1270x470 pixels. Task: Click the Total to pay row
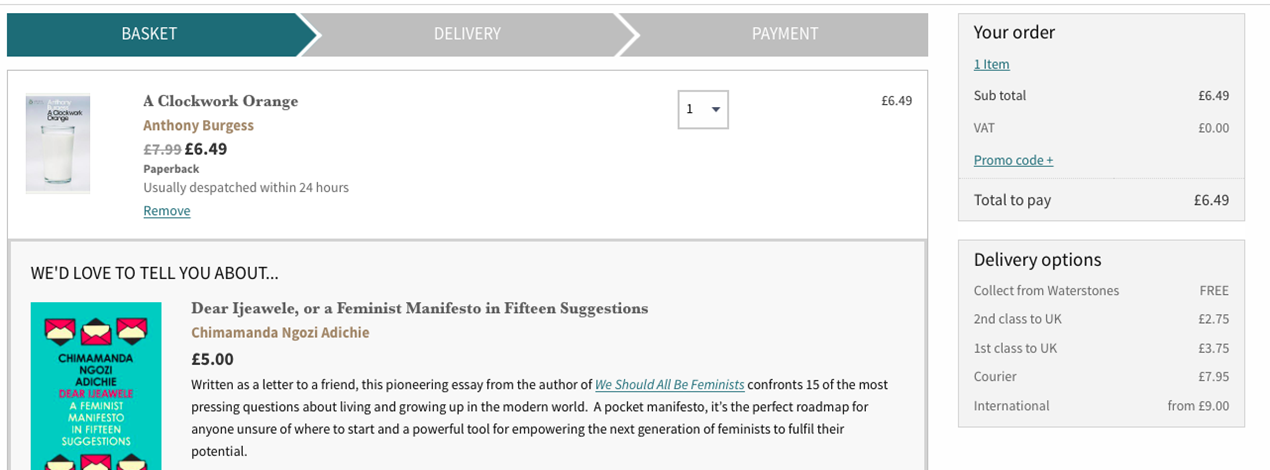pyautogui.click(x=1101, y=200)
